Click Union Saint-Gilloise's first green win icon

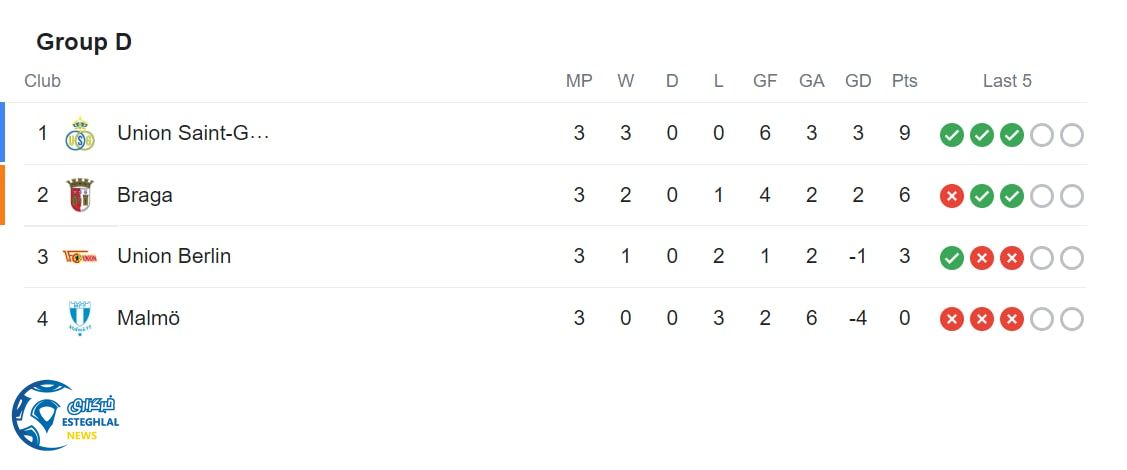click(x=952, y=135)
